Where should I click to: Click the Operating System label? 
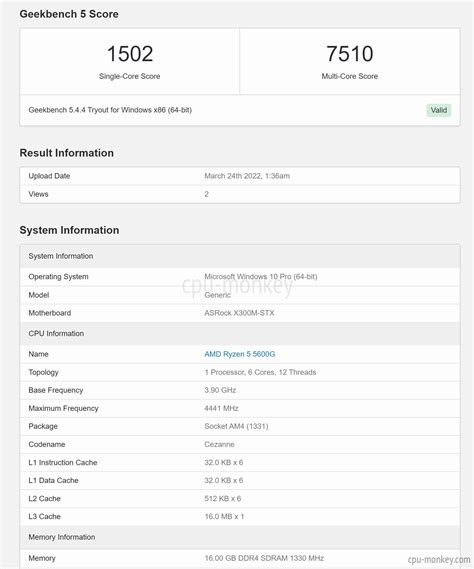58,277
